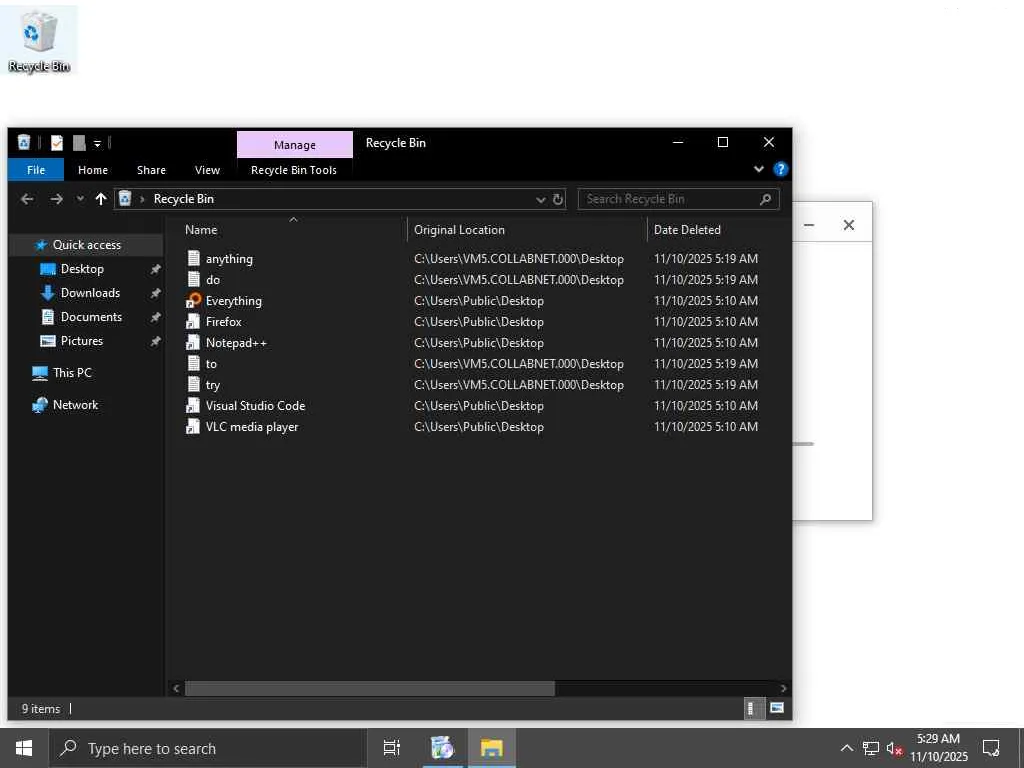This screenshot has width=1024, height=768.
Task: Open the notification Action Center
Action: tap(991, 748)
